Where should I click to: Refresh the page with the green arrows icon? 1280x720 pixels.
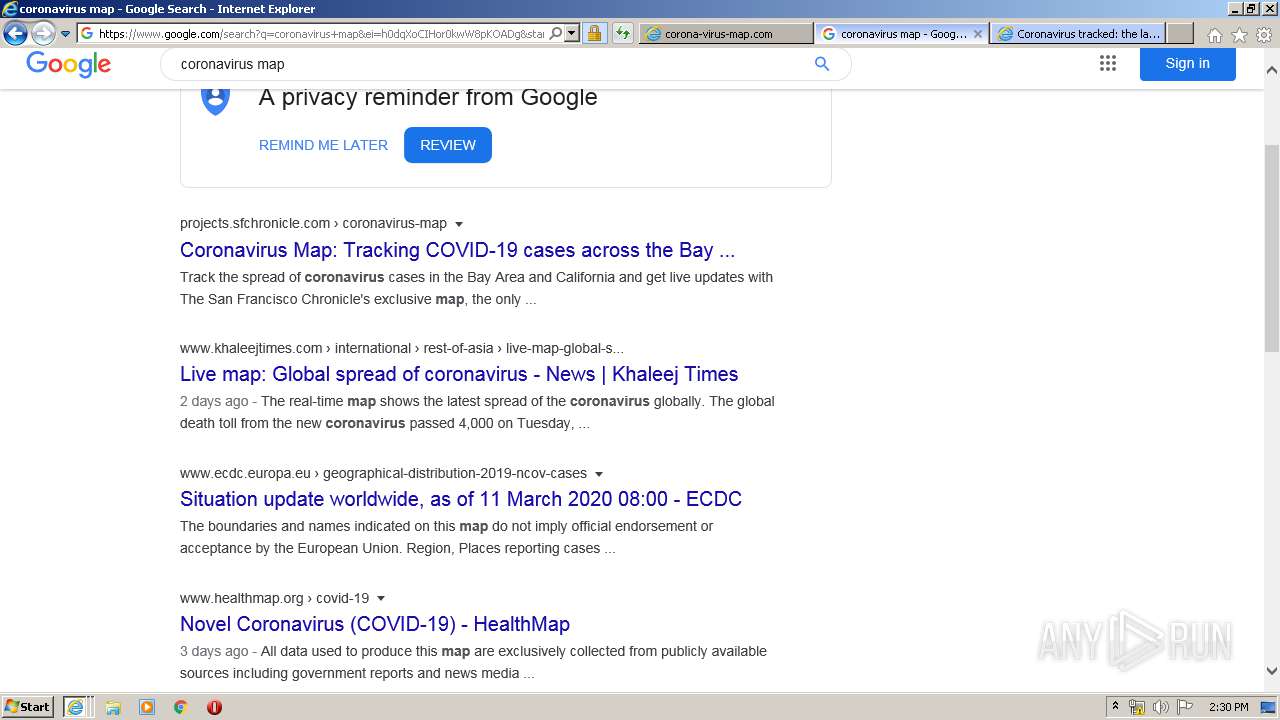(x=623, y=33)
